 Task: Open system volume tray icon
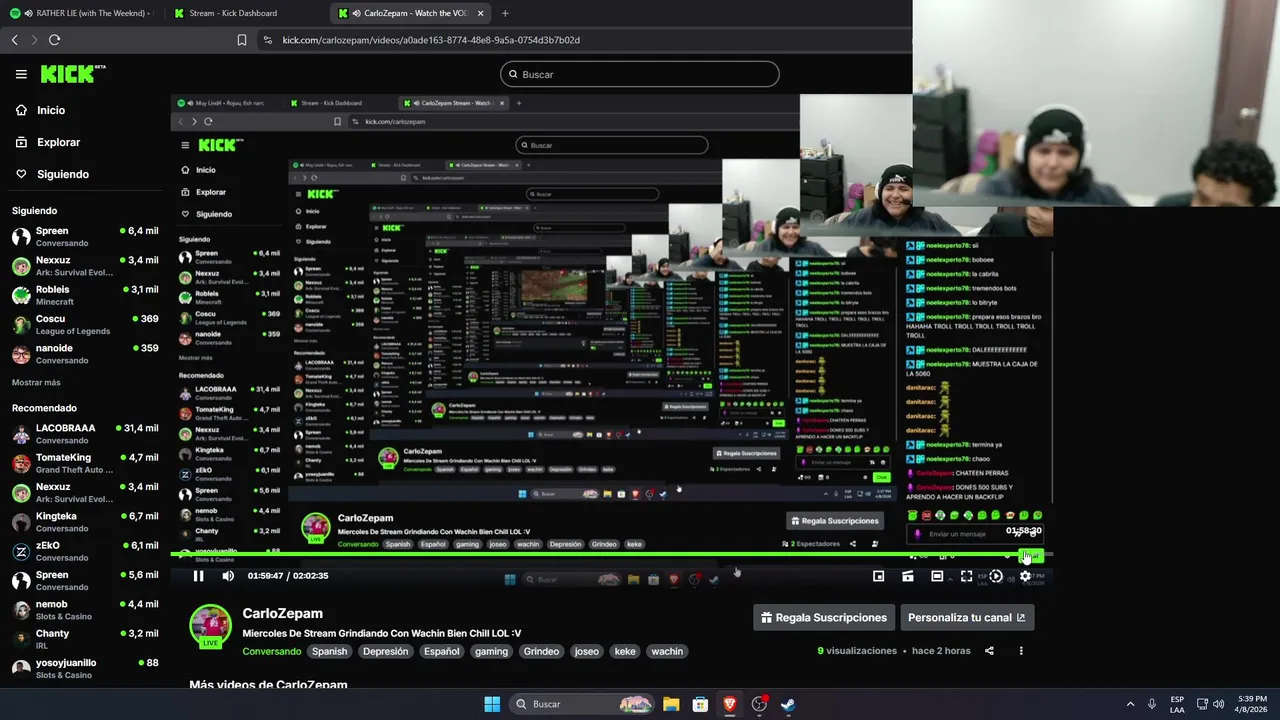tap(1219, 704)
